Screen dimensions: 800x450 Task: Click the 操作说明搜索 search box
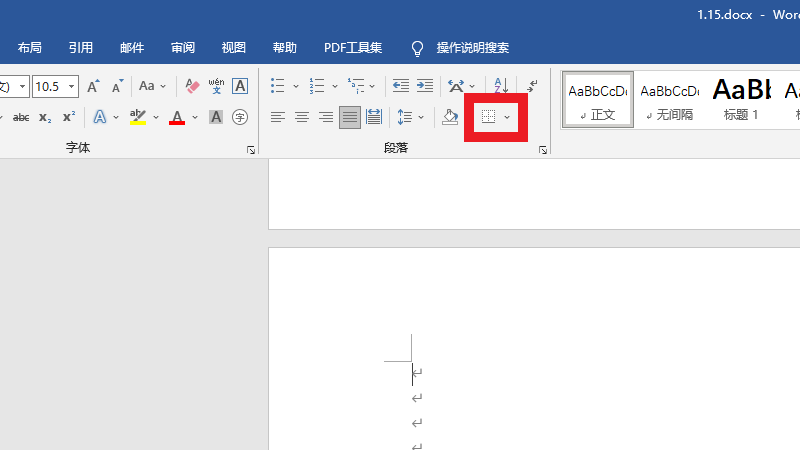coord(472,47)
